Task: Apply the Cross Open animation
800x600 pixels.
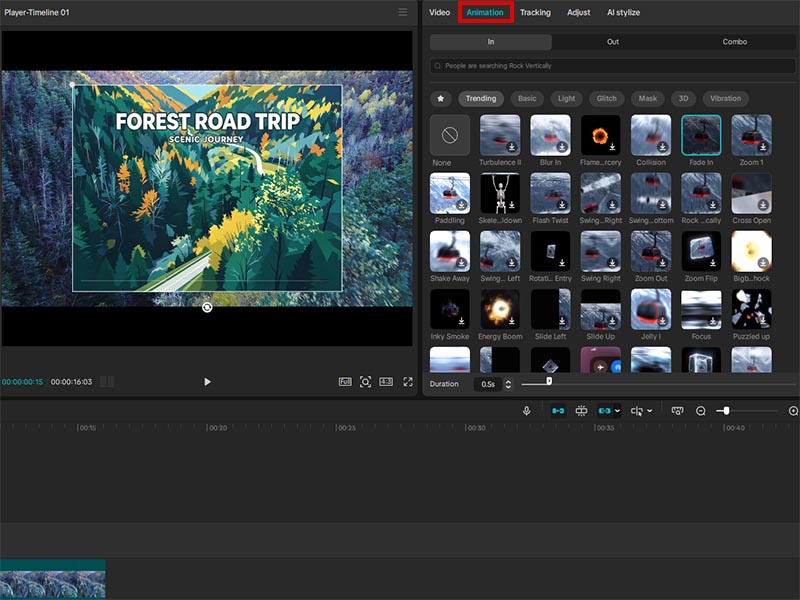Action: 752,193
